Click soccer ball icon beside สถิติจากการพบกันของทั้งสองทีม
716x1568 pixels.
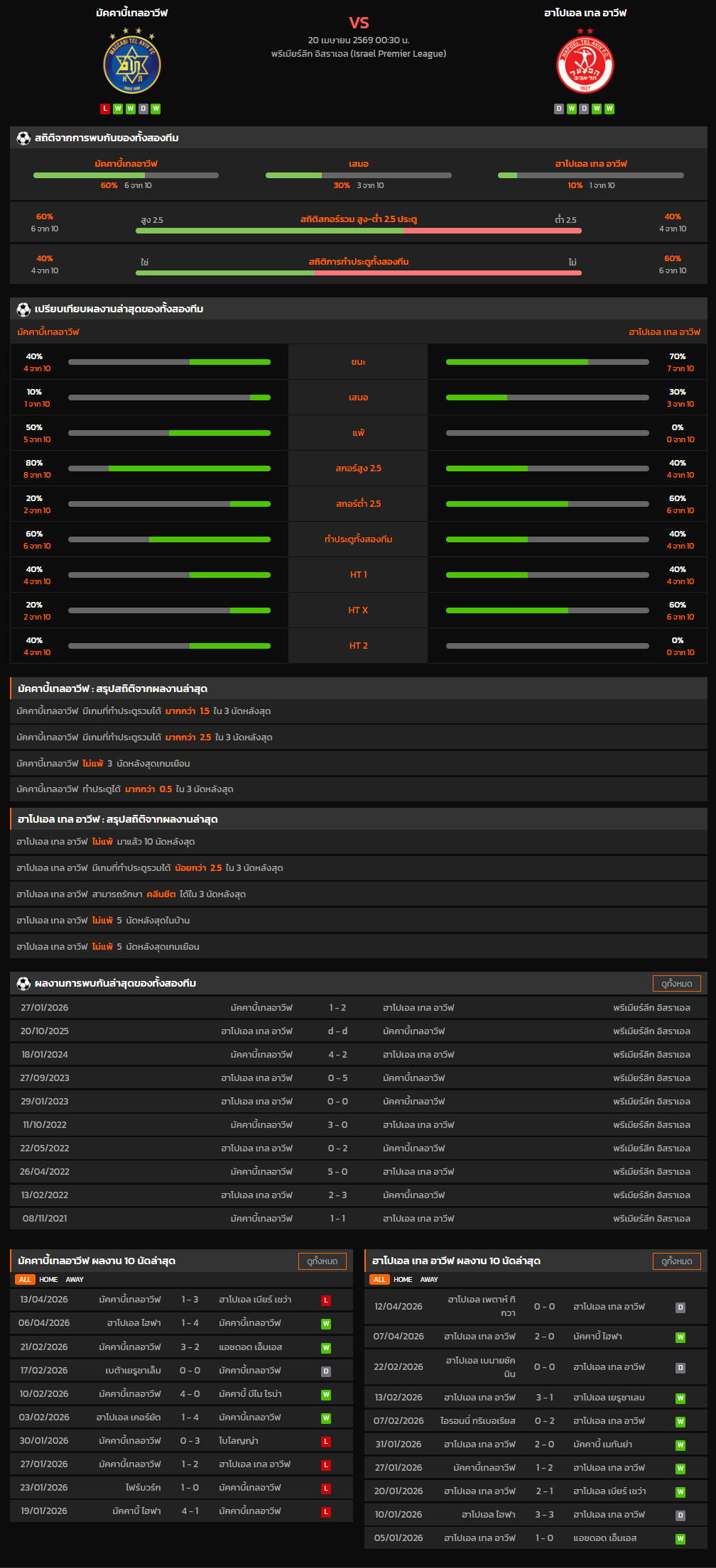(x=23, y=138)
